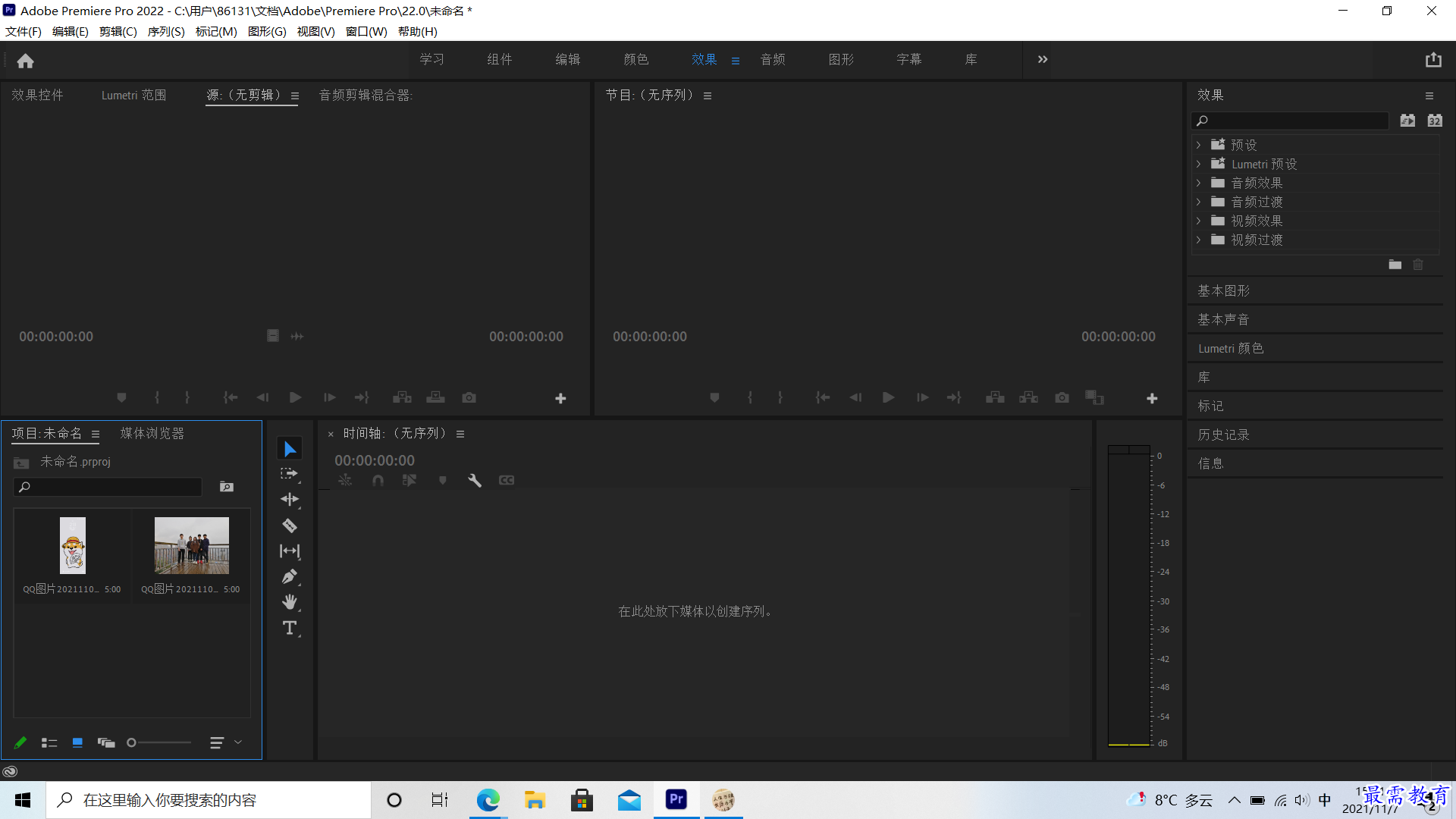Click the timeline wrench settings icon
The height and width of the screenshot is (819, 1456).
tap(475, 480)
